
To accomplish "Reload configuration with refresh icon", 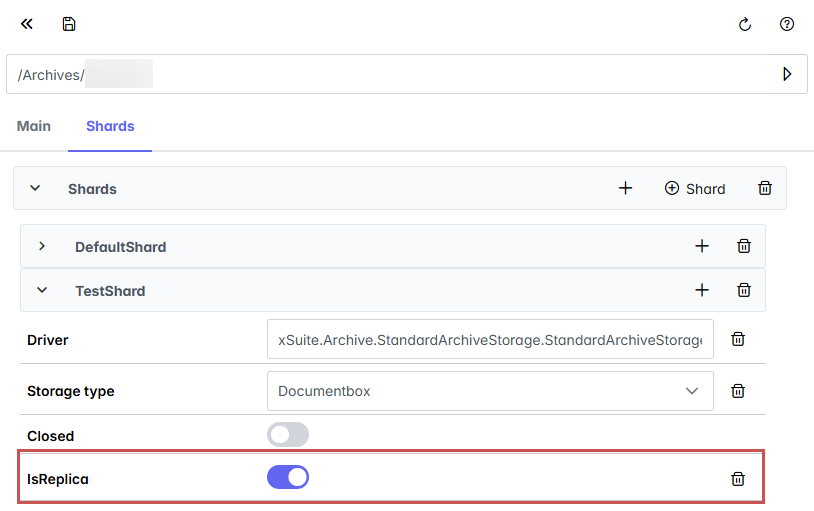I will tap(745, 24).
